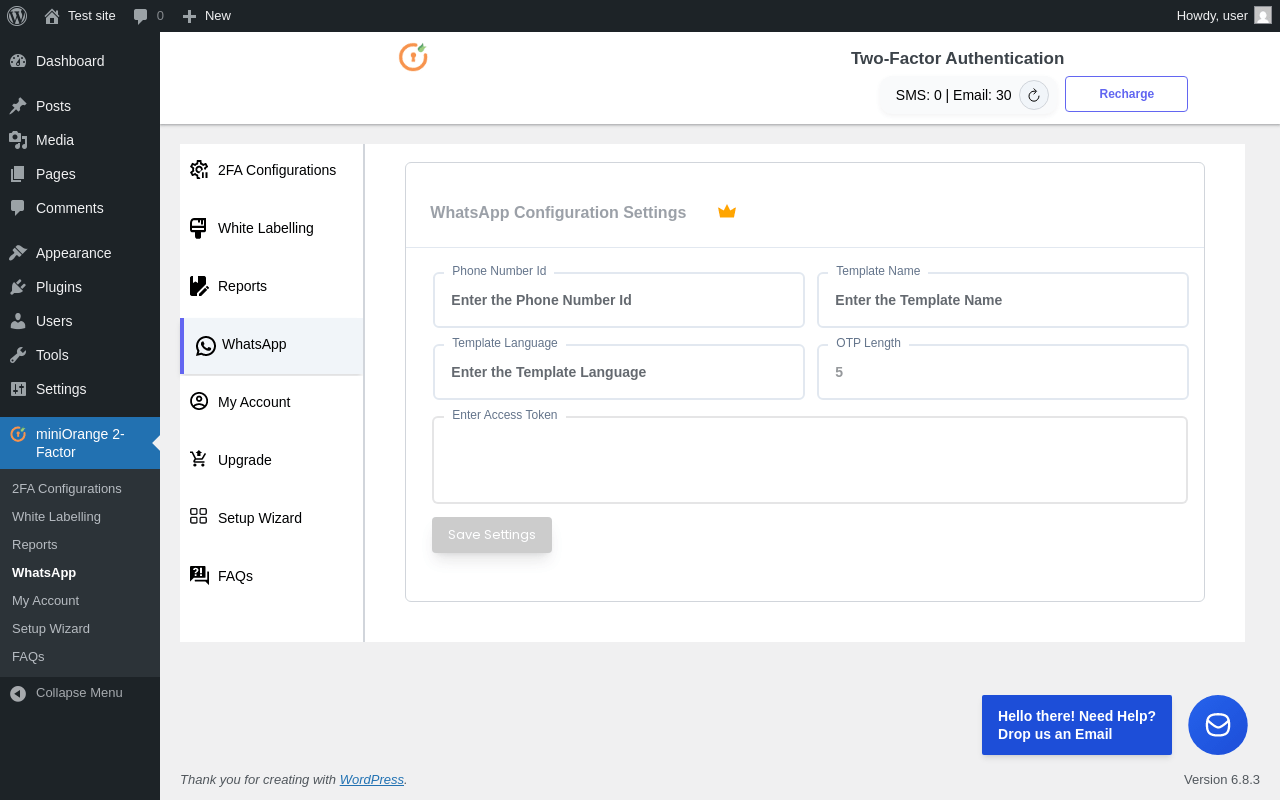This screenshot has width=1280, height=800.
Task: Open the Upgrade cart tab
Action: pyautogui.click(x=244, y=460)
